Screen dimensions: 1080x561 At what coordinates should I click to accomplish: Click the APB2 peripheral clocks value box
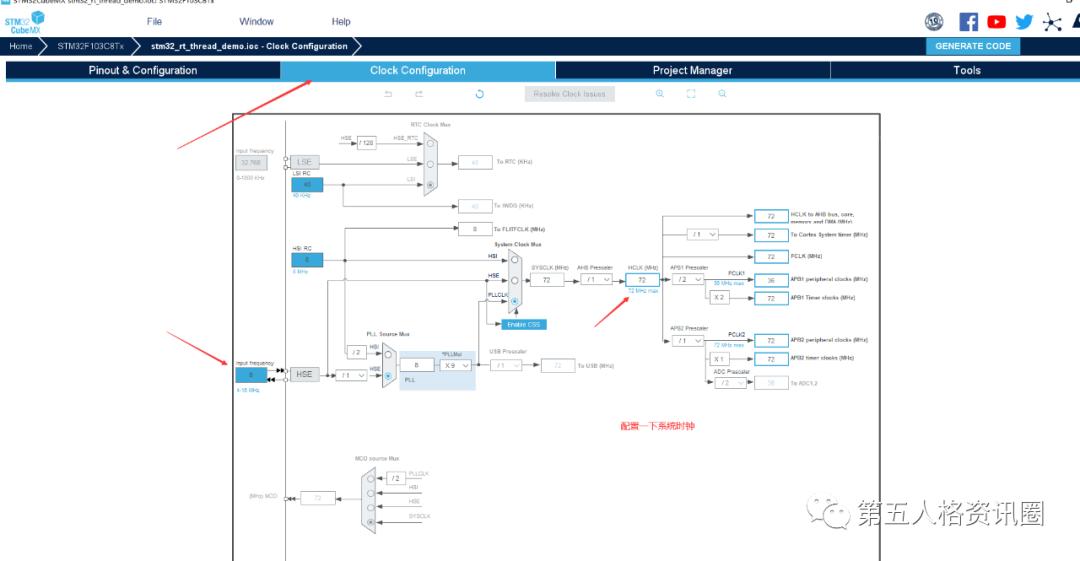click(x=771, y=340)
